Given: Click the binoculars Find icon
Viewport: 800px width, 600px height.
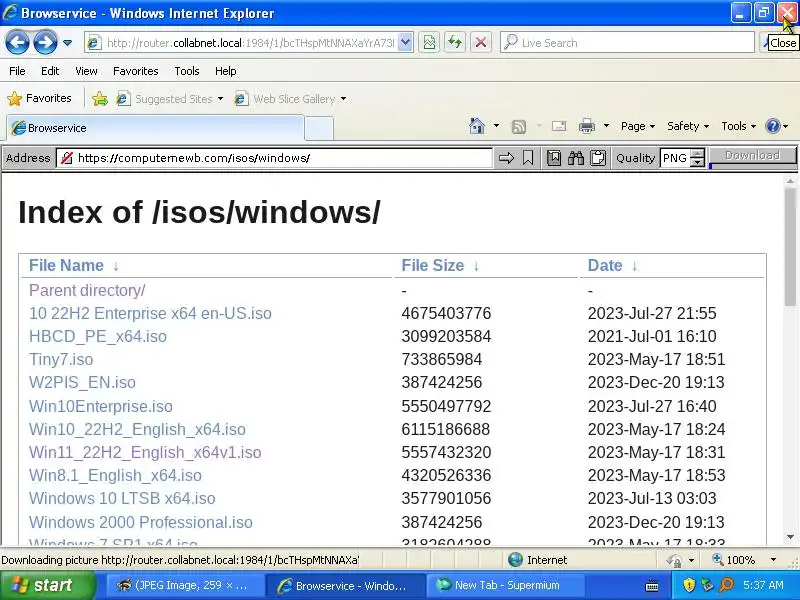Looking at the screenshot, I should point(576,158).
